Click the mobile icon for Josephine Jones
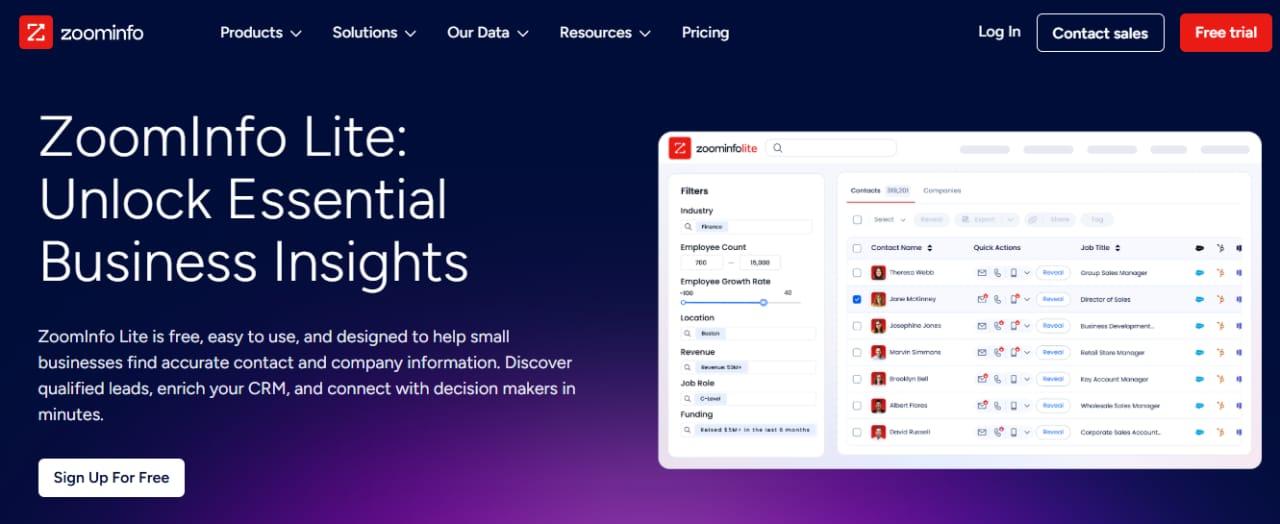This screenshot has height=524, width=1280. pos(1013,326)
